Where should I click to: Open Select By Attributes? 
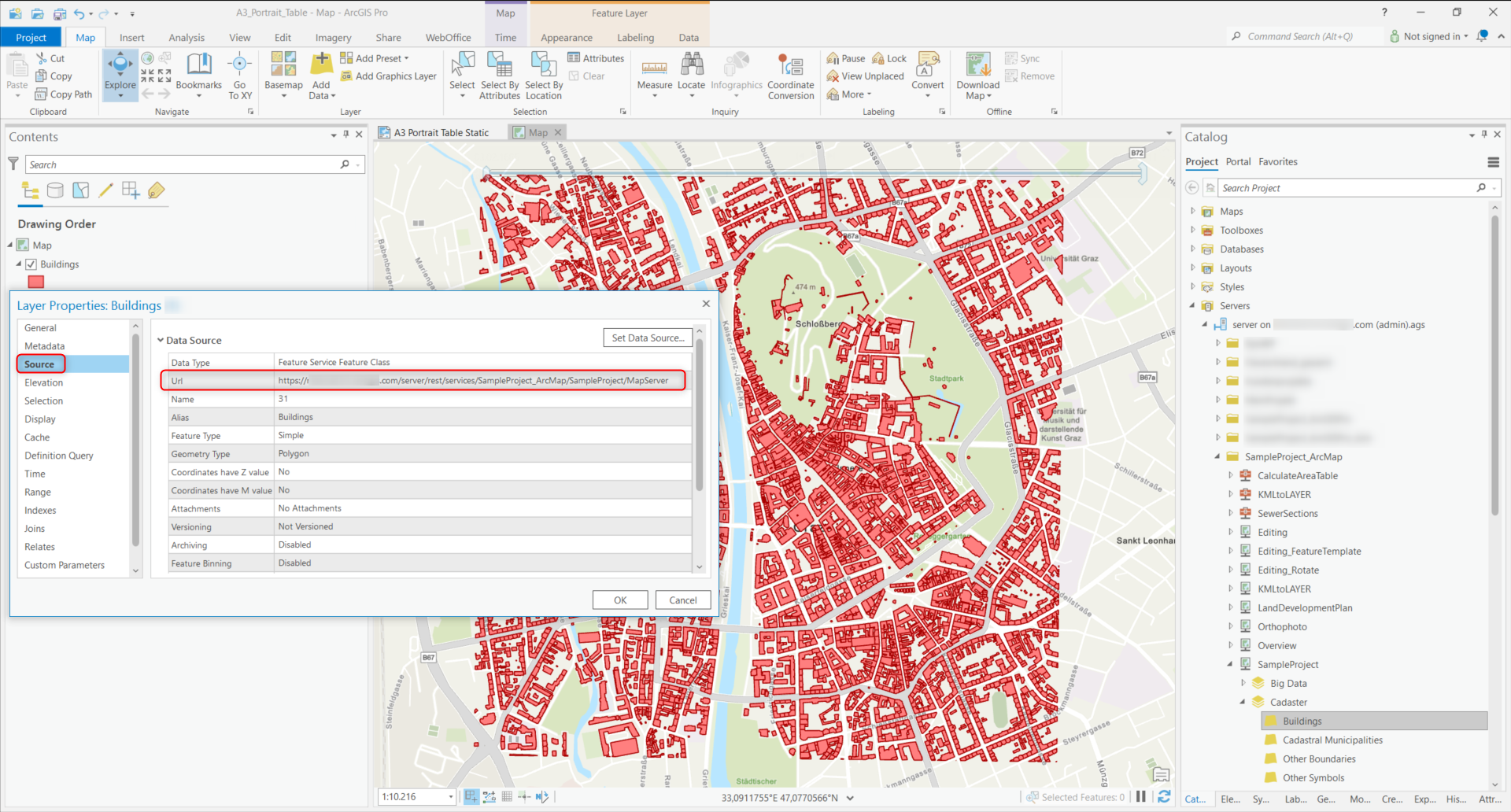499,75
